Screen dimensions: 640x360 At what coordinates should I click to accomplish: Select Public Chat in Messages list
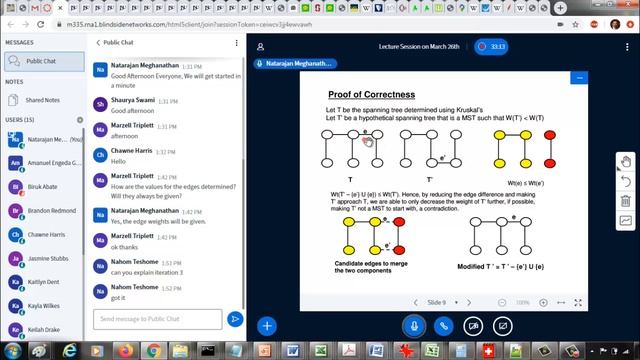point(44,61)
